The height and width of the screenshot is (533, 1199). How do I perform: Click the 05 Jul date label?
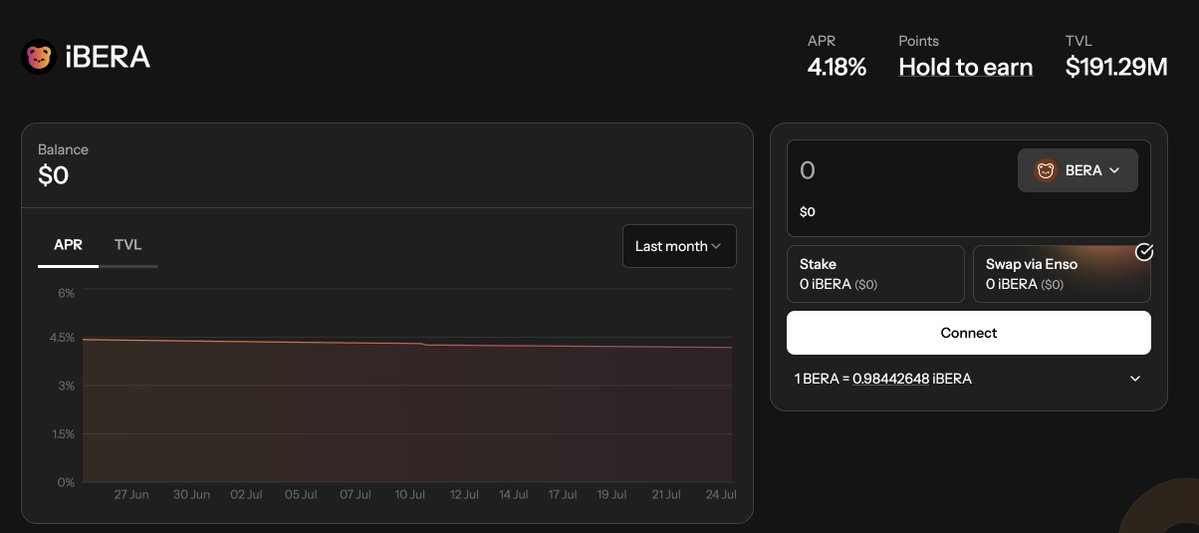(301, 495)
